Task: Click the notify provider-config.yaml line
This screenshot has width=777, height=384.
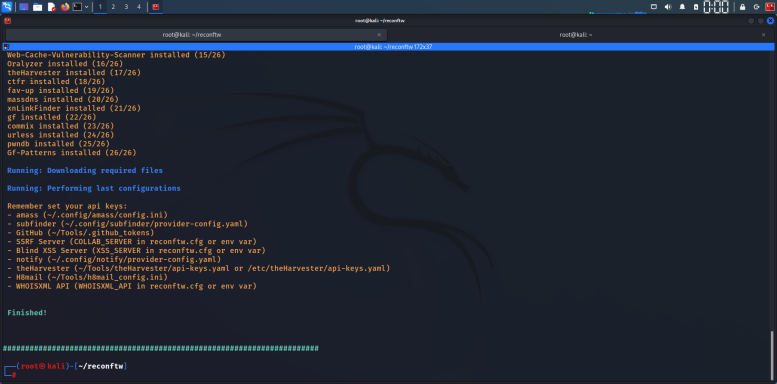Action: (114, 260)
